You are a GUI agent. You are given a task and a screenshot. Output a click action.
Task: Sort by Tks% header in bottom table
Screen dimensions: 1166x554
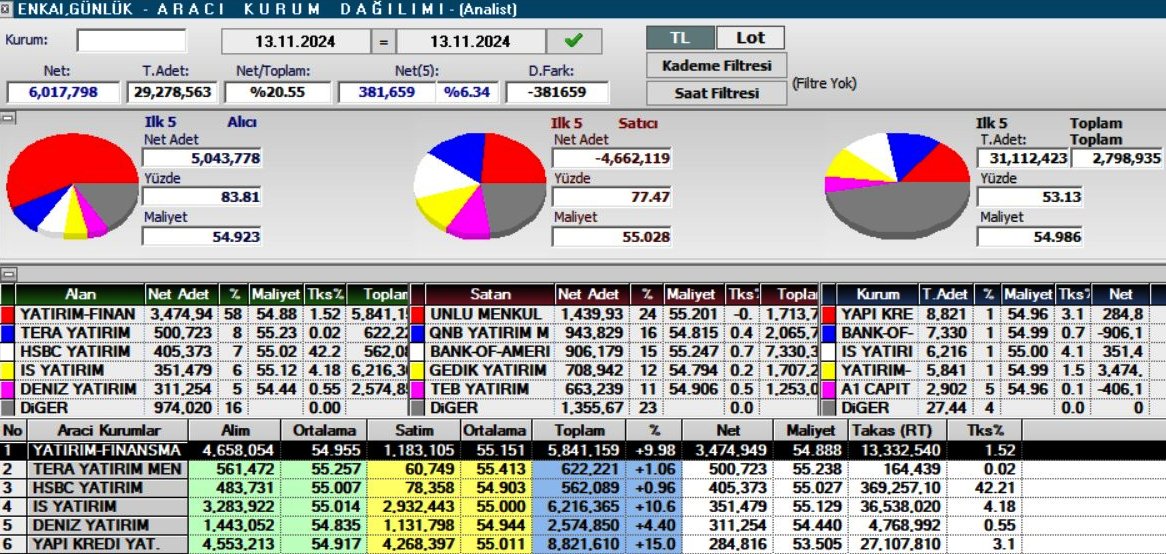[x=987, y=431]
